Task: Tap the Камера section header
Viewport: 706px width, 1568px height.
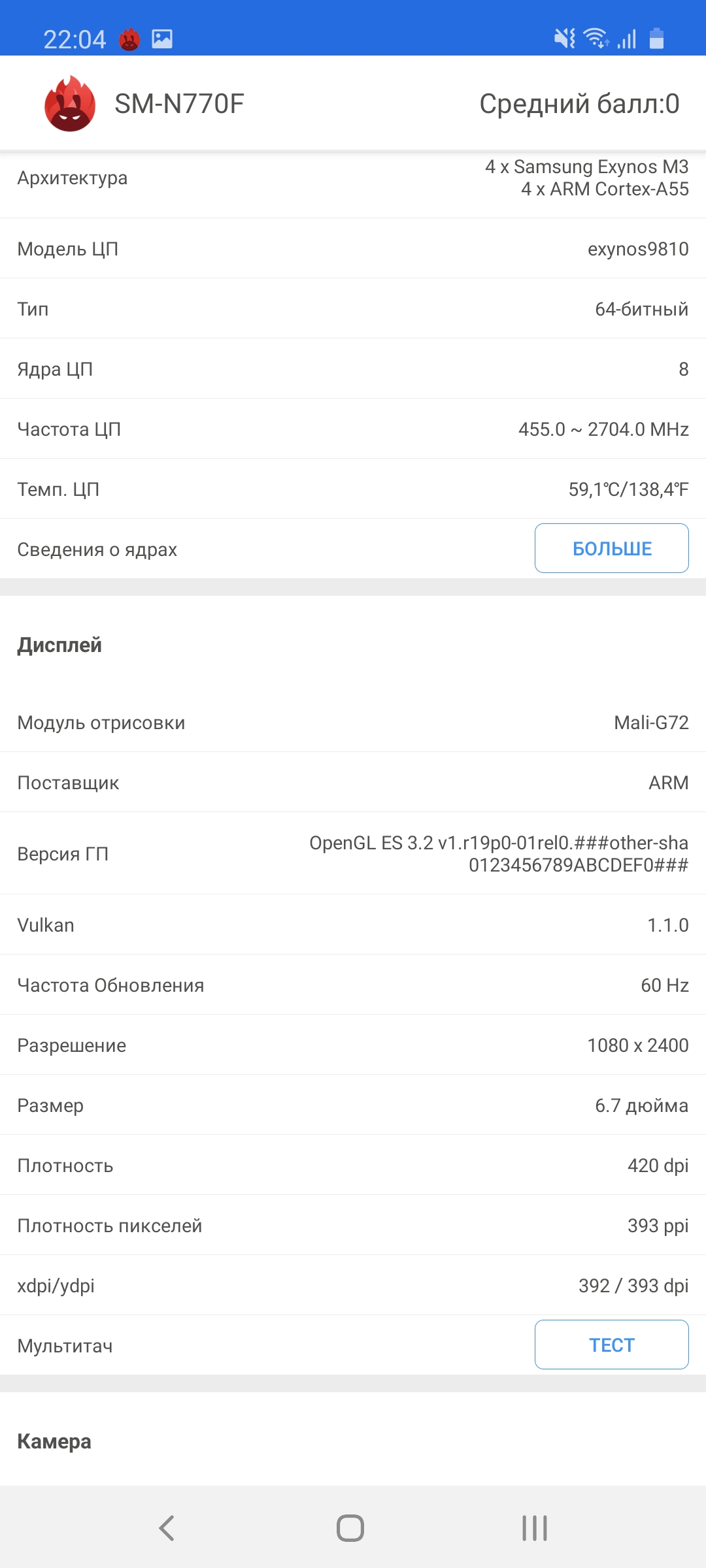Action: point(54,1441)
